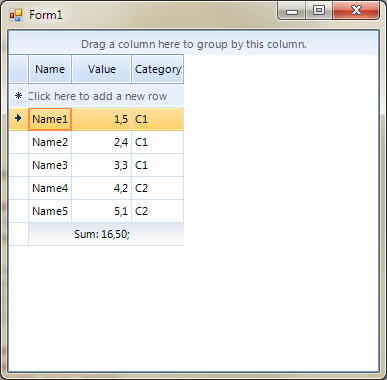This screenshot has width=387, height=380.
Task: Select the 2,4 value cell
Action: [101, 142]
